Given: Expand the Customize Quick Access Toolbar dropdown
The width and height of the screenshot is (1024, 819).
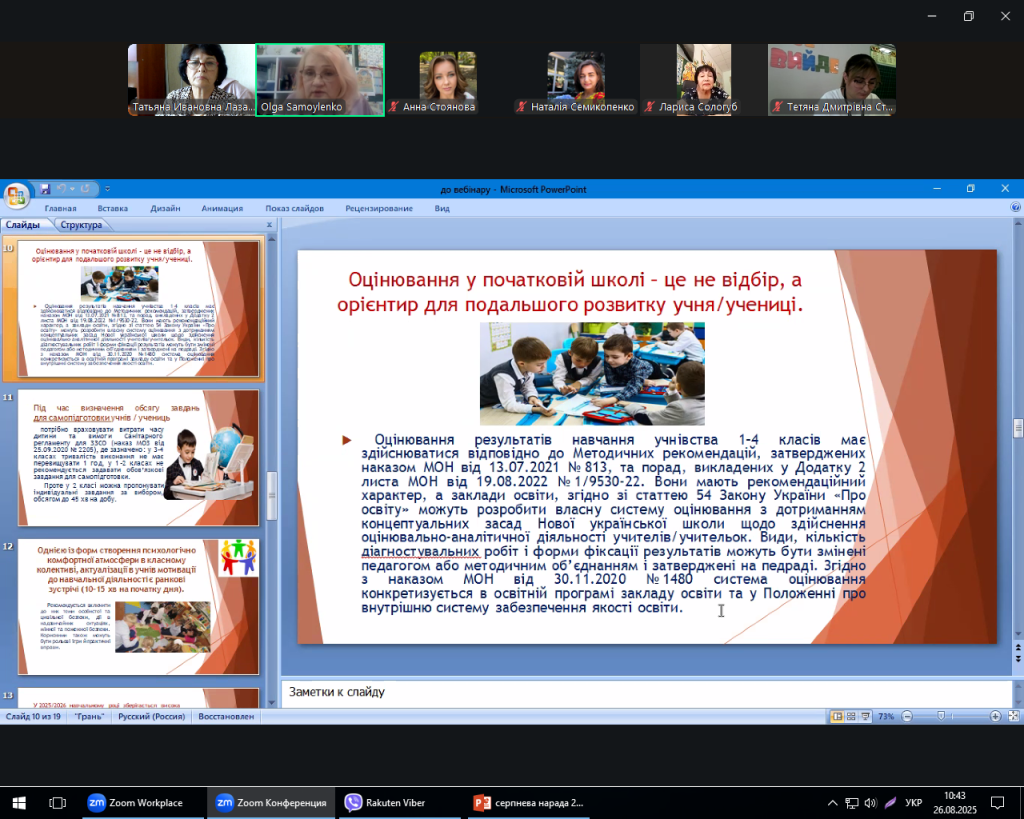Looking at the screenshot, I should tap(107, 189).
